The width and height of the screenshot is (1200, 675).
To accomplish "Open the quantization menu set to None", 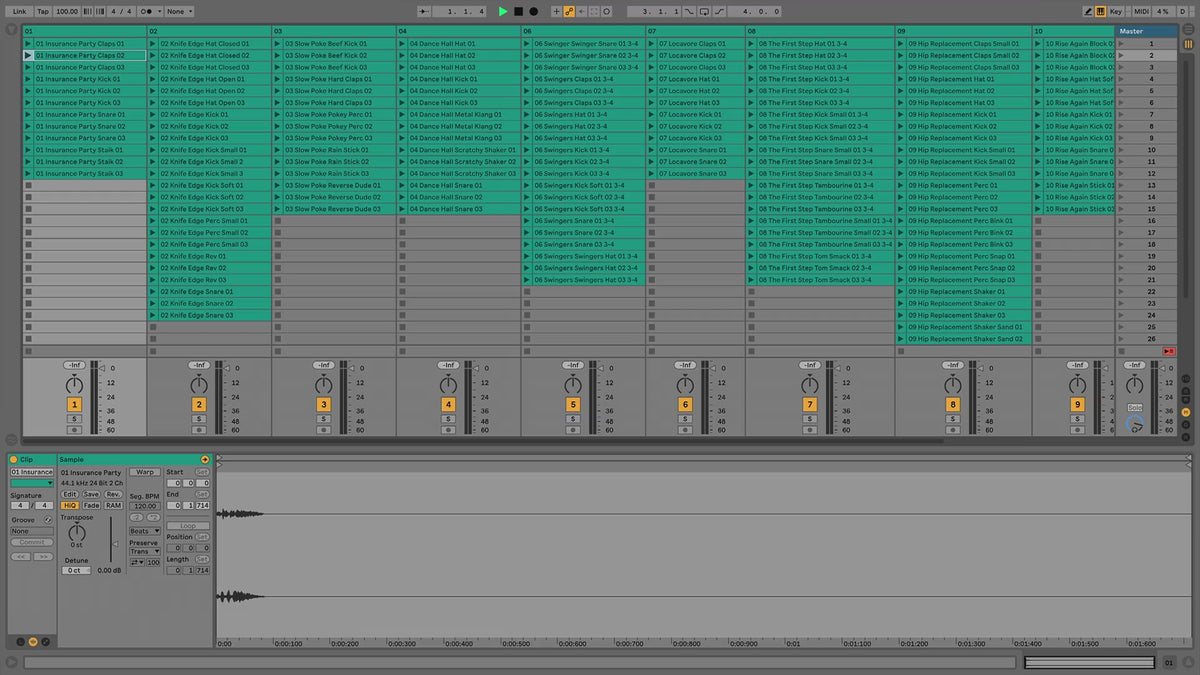I will (180, 11).
